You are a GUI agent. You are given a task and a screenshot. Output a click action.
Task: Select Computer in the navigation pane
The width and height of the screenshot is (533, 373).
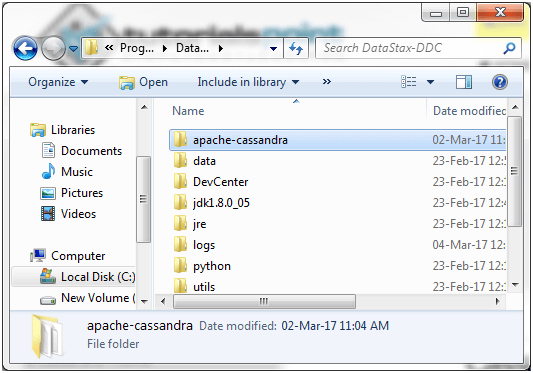click(x=78, y=256)
